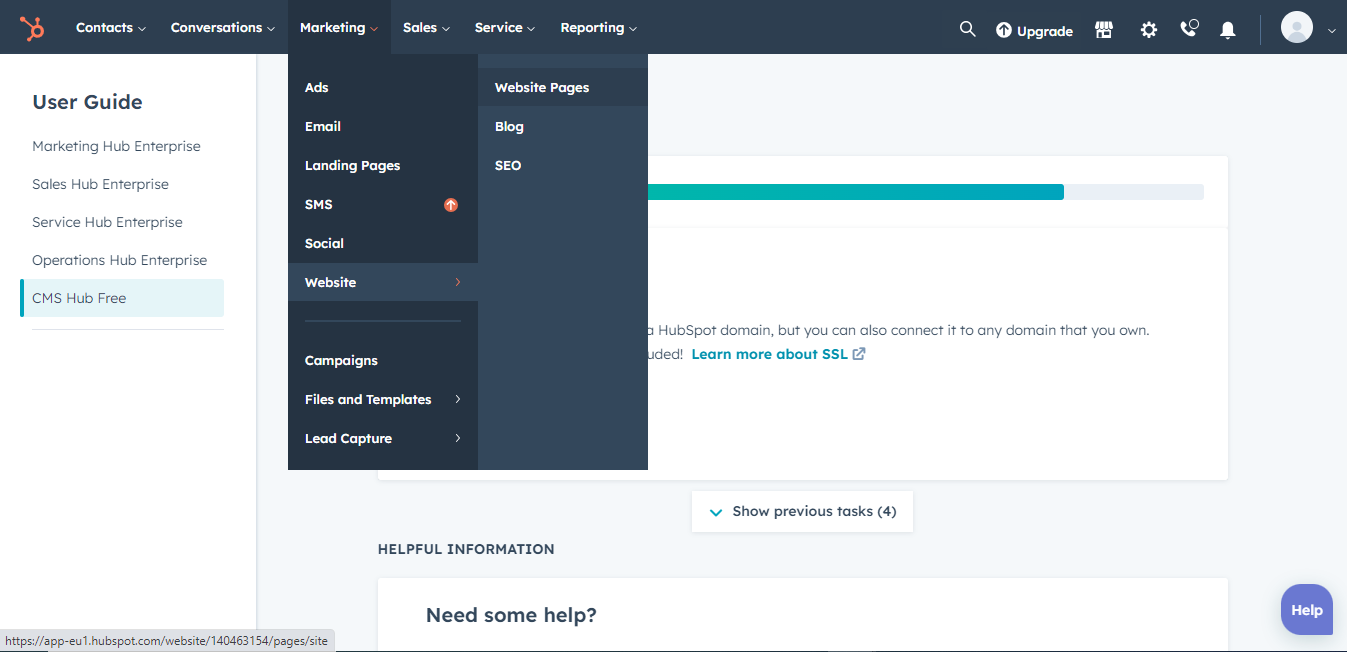Expand Show previous tasks (4)

tap(802, 511)
